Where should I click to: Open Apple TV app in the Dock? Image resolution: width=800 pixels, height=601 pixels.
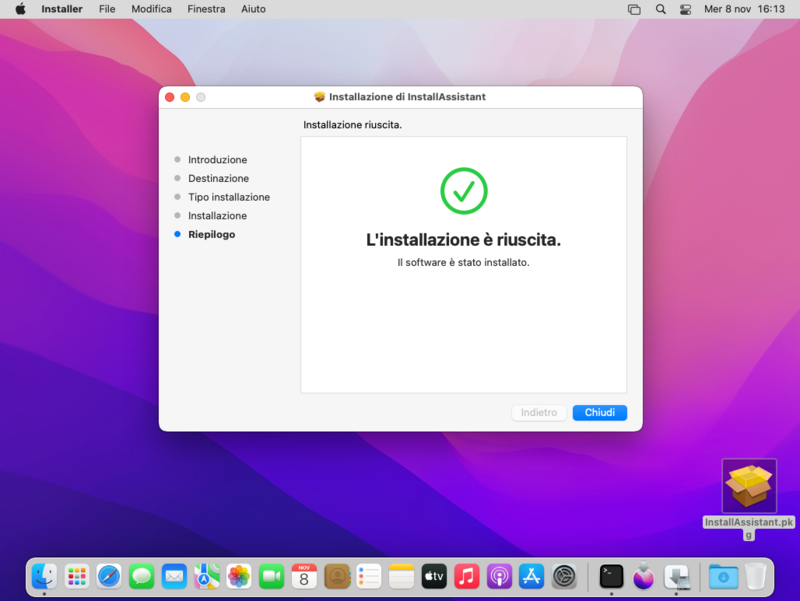tap(434, 577)
